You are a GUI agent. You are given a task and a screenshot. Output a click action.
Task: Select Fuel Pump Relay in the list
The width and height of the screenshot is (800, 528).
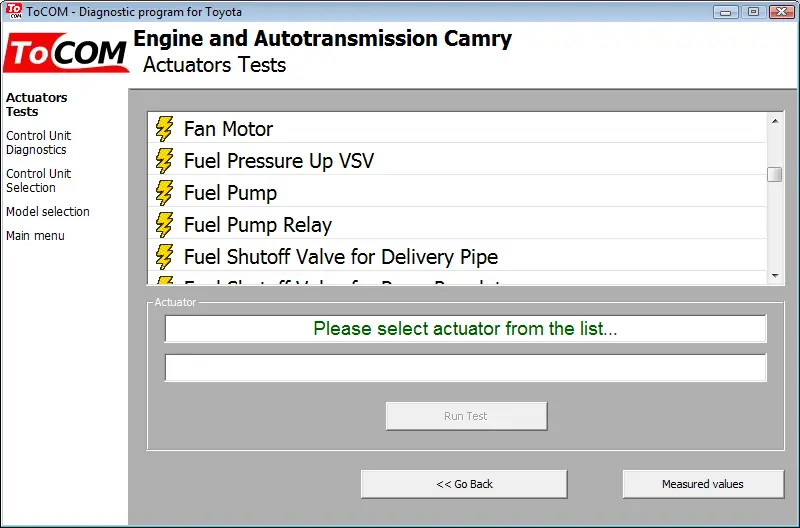457,225
